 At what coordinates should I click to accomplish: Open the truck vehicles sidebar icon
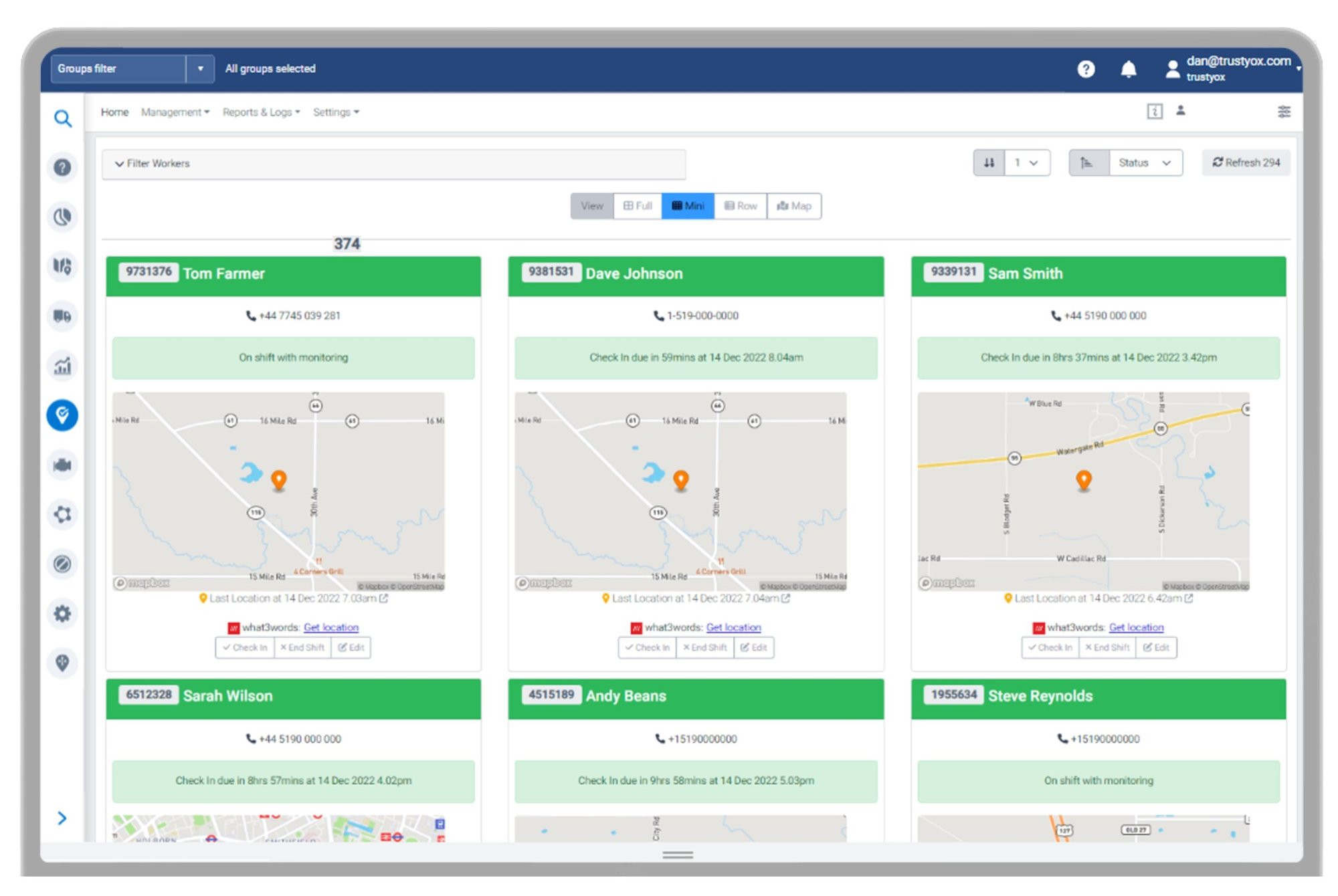(x=62, y=316)
